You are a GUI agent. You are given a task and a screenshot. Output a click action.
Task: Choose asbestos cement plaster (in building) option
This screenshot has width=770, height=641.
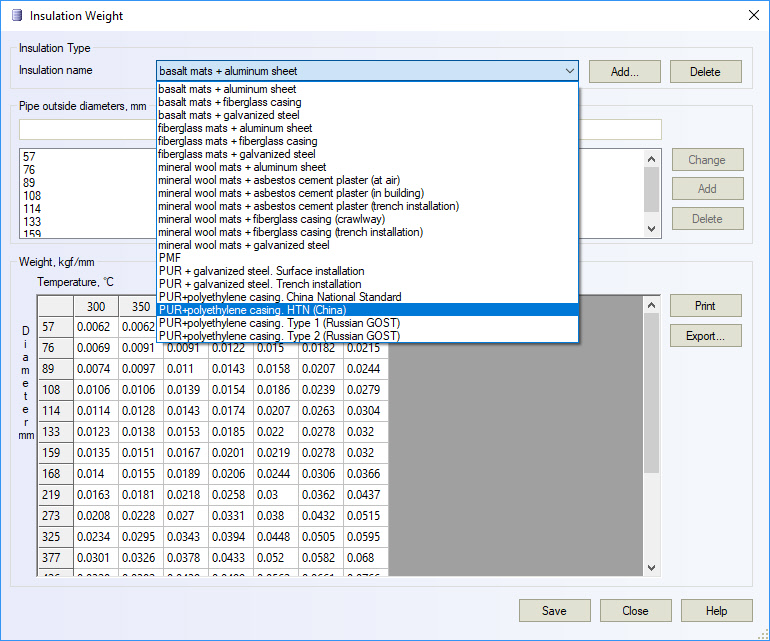(367, 193)
